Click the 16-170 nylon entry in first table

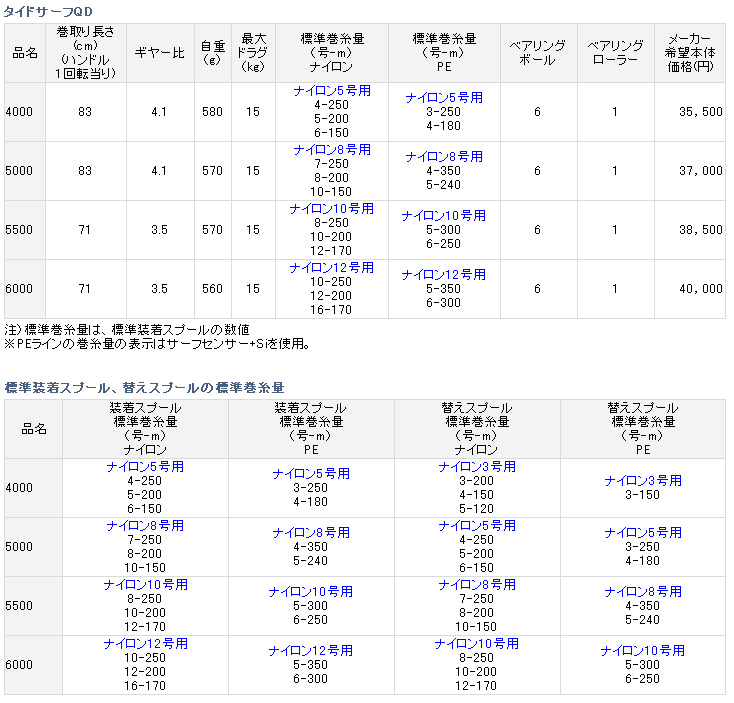pyautogui.click(x=331, y=310)
